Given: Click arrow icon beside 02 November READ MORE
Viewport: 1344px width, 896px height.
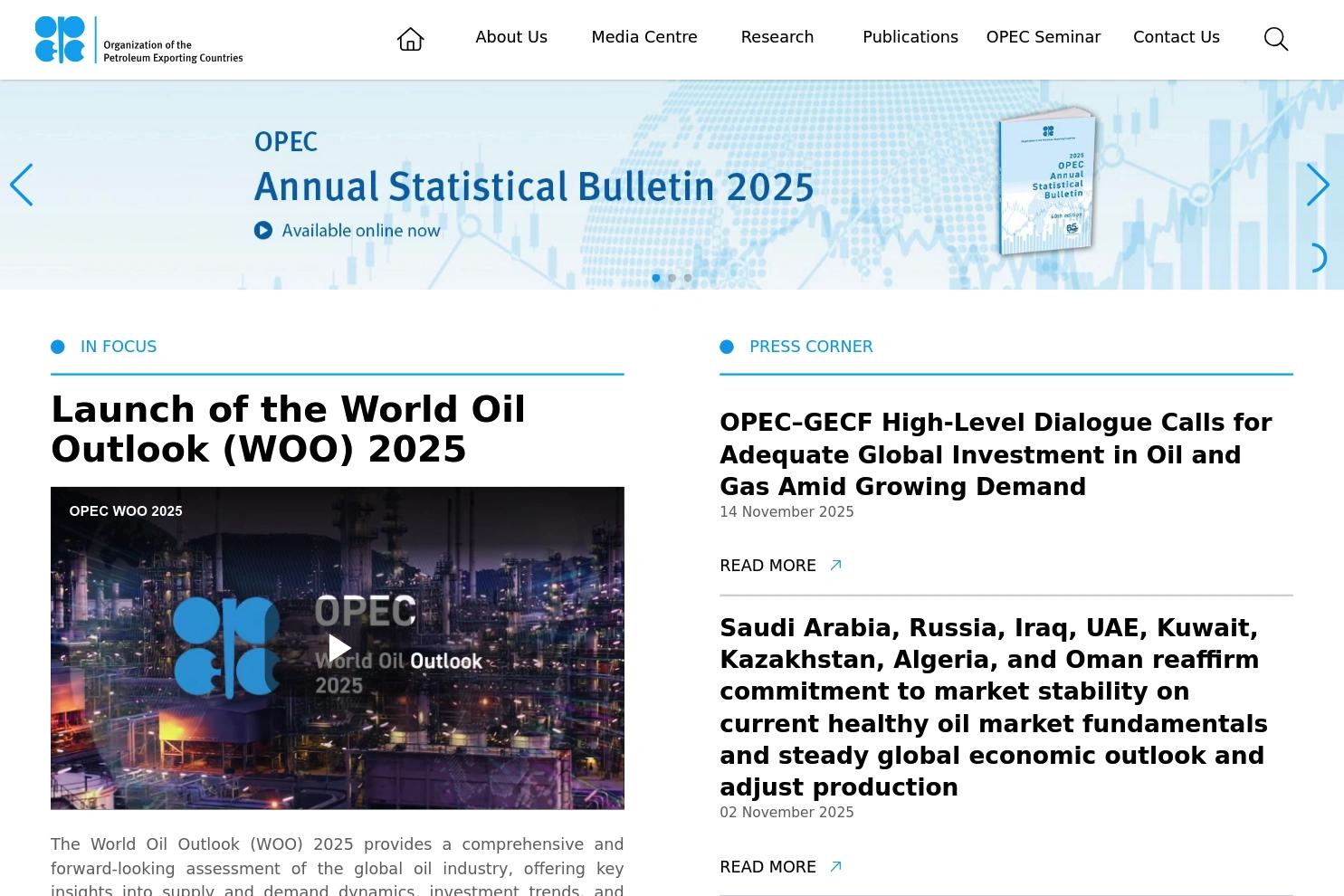Looking at the screenshot, I should (x=836, y=867).
